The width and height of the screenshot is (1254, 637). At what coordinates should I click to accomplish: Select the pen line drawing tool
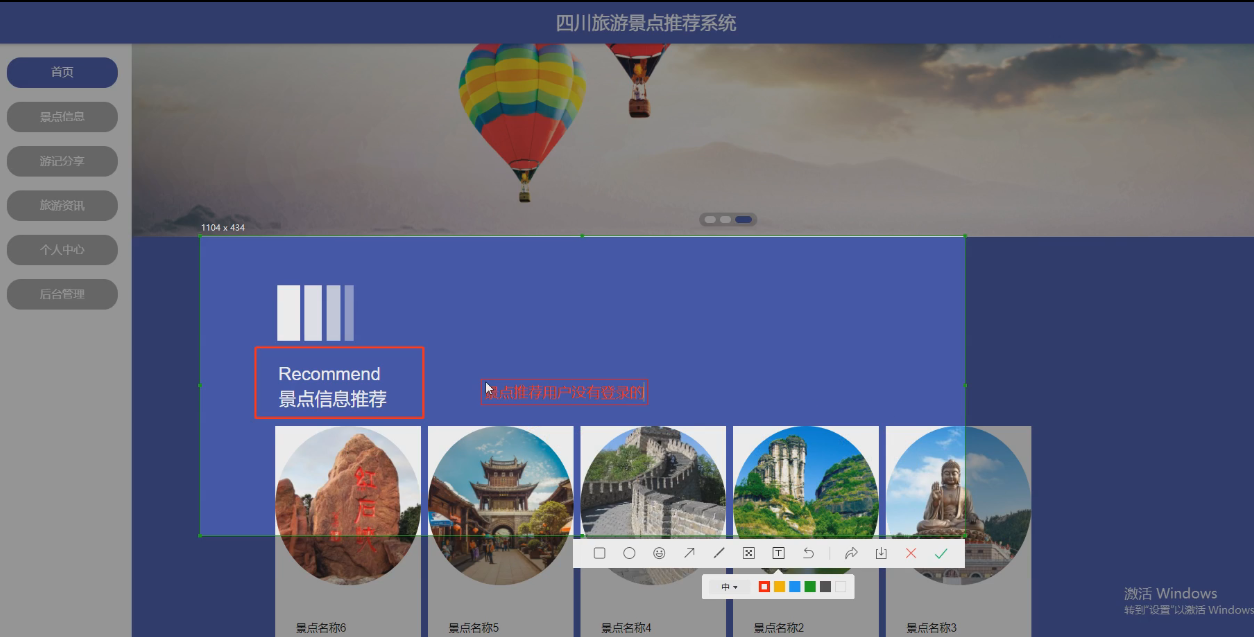pos(719,553)
